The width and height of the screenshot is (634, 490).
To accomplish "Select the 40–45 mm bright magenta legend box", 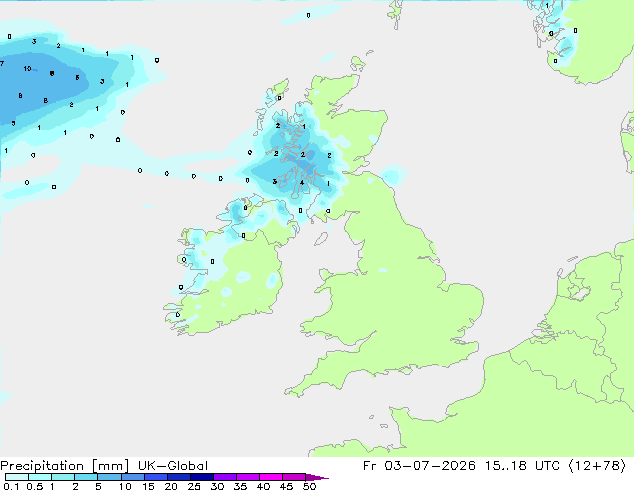I will (x=271, y=477).
